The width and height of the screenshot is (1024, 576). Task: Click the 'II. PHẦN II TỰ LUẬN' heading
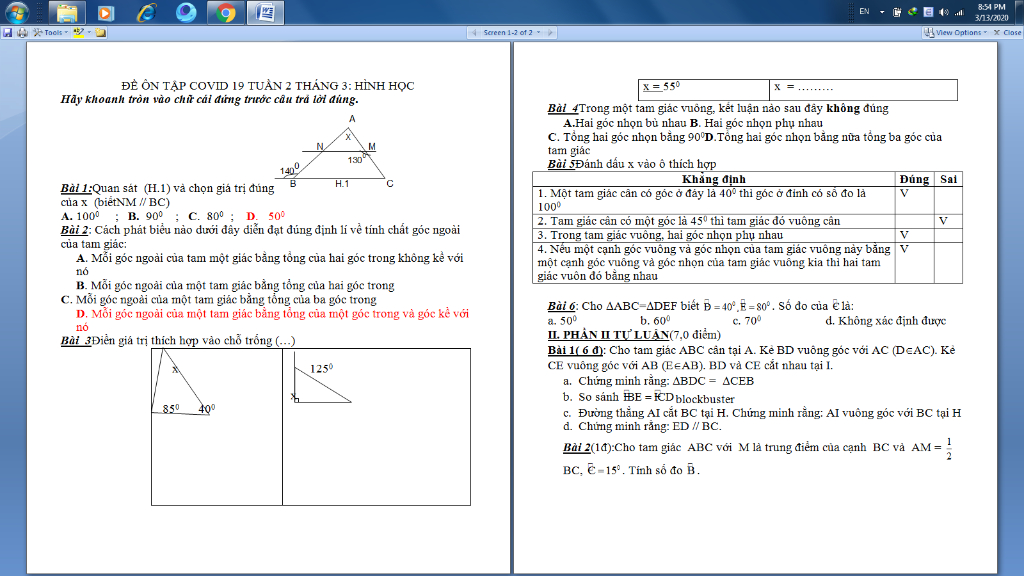(609, 335)
